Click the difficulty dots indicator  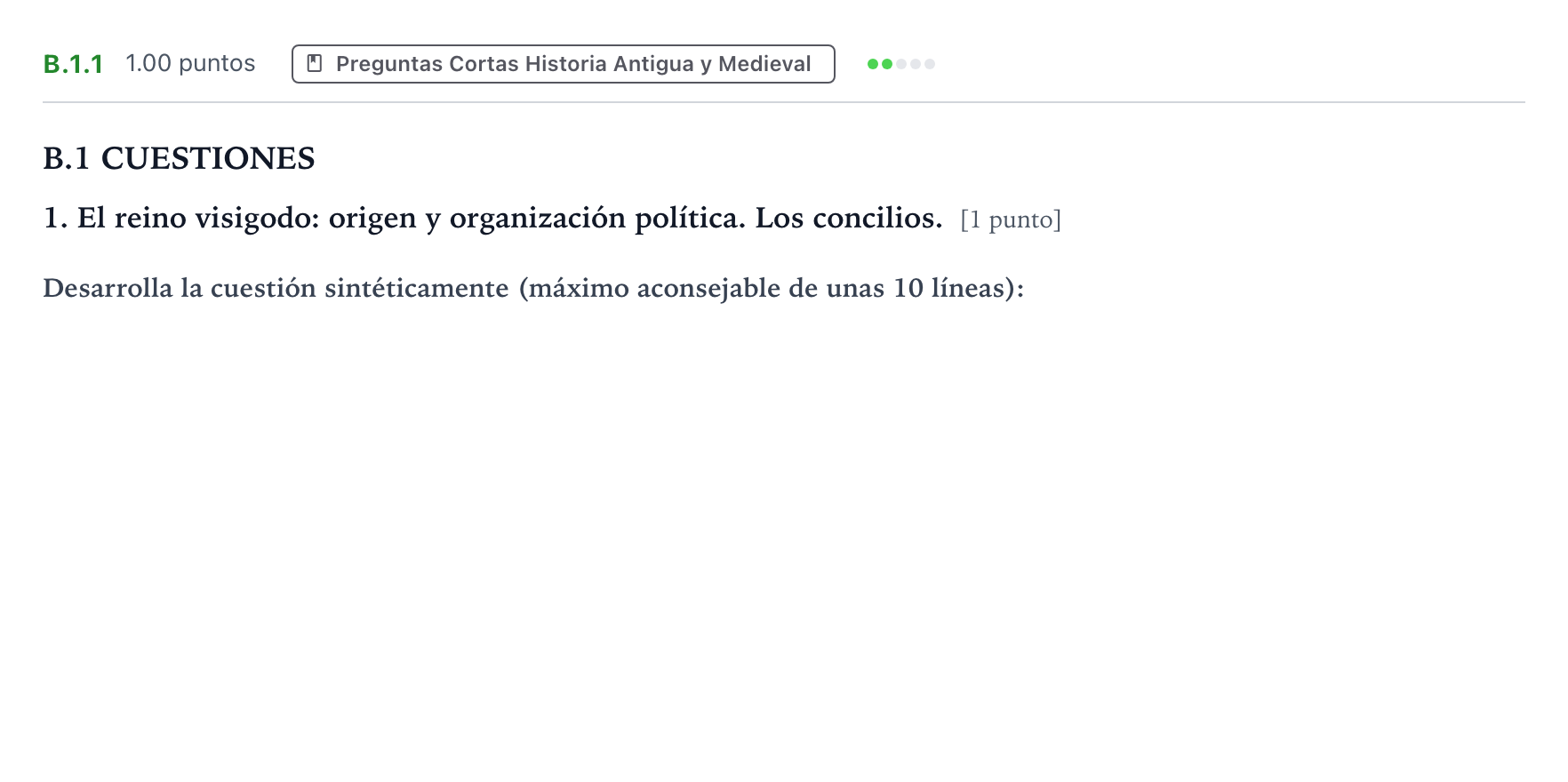[901, 64]
